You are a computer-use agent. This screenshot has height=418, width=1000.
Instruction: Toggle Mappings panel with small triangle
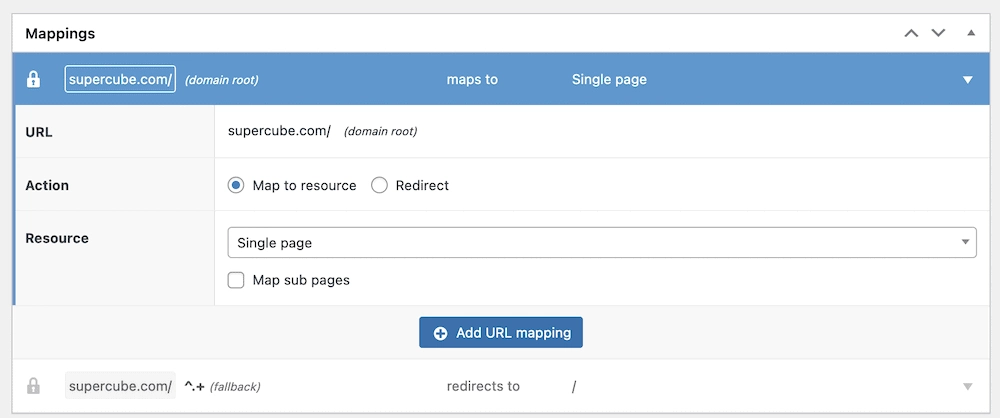[x=971, y=33]
